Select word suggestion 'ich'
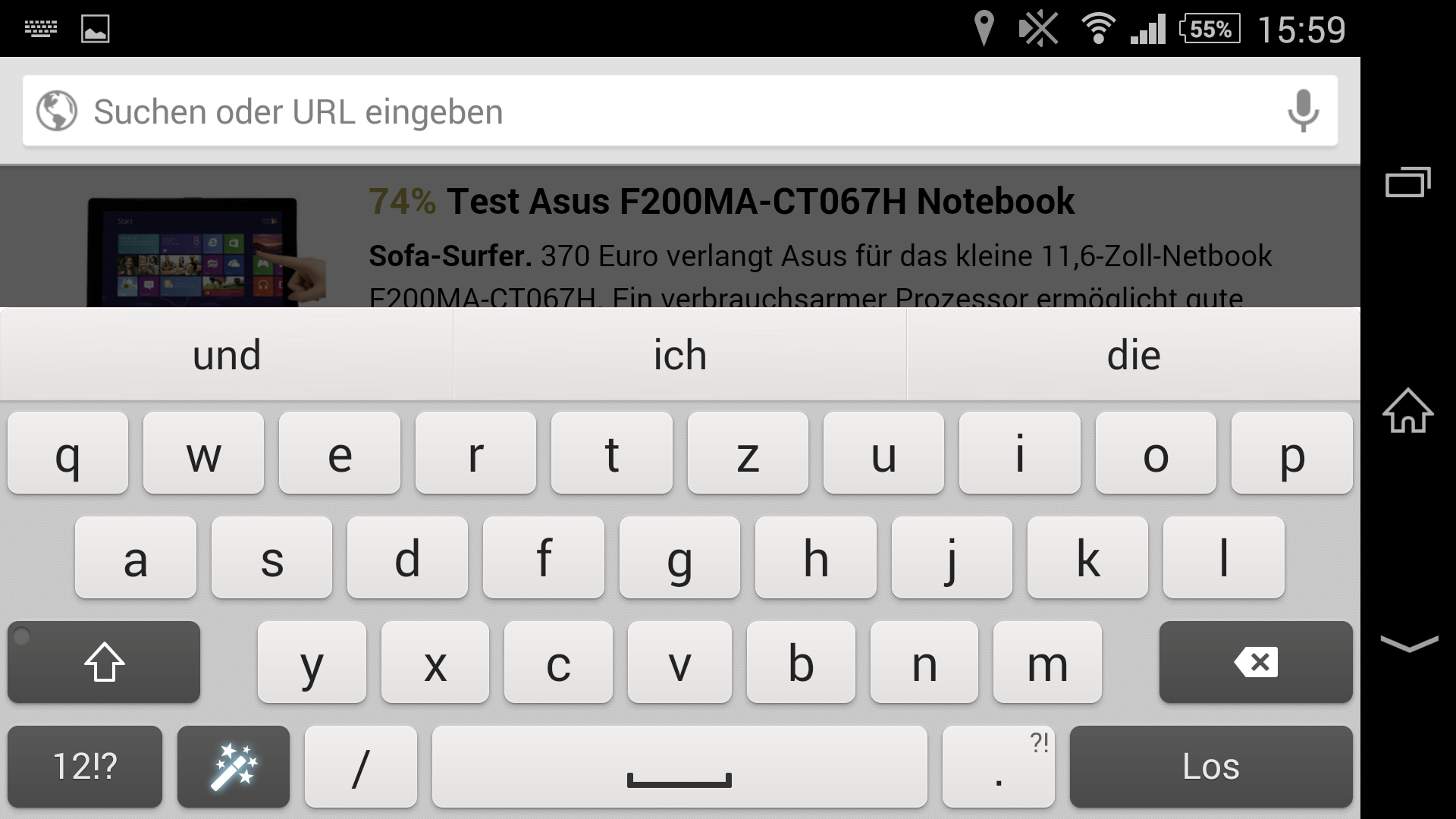Viewport: 1456px width, 819px height. 680,355
